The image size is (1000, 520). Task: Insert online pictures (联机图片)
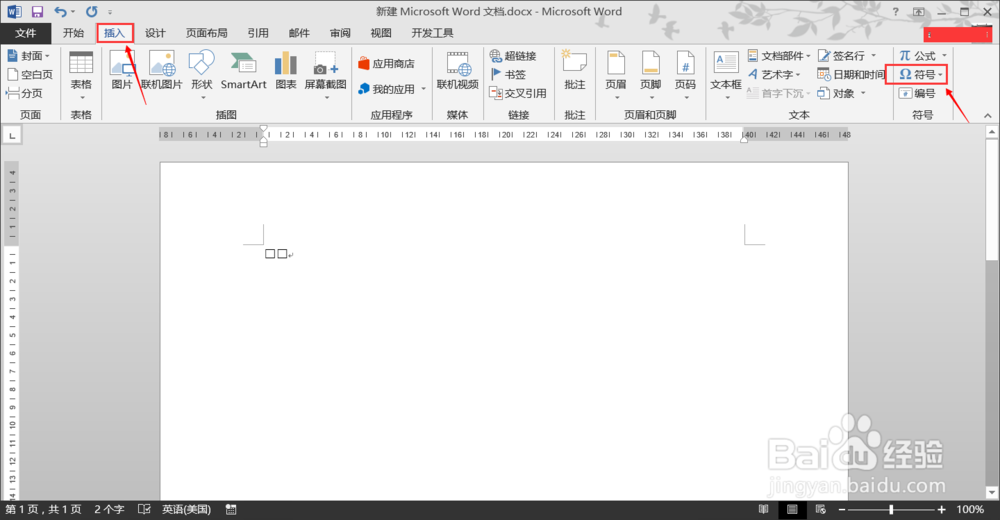point(161,71)
